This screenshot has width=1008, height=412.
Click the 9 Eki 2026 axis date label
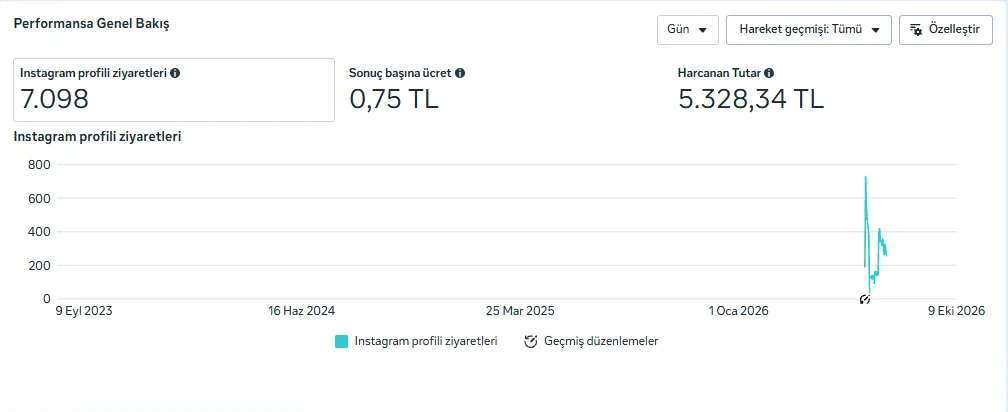click(x=957, y=311)
